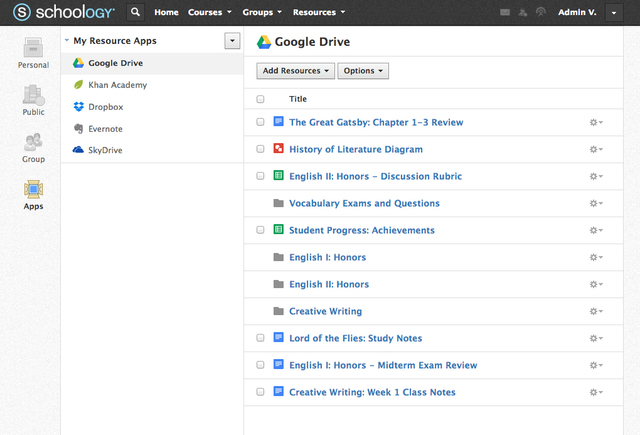Open the notifications broadcast icon

click(x=540, y=12)
